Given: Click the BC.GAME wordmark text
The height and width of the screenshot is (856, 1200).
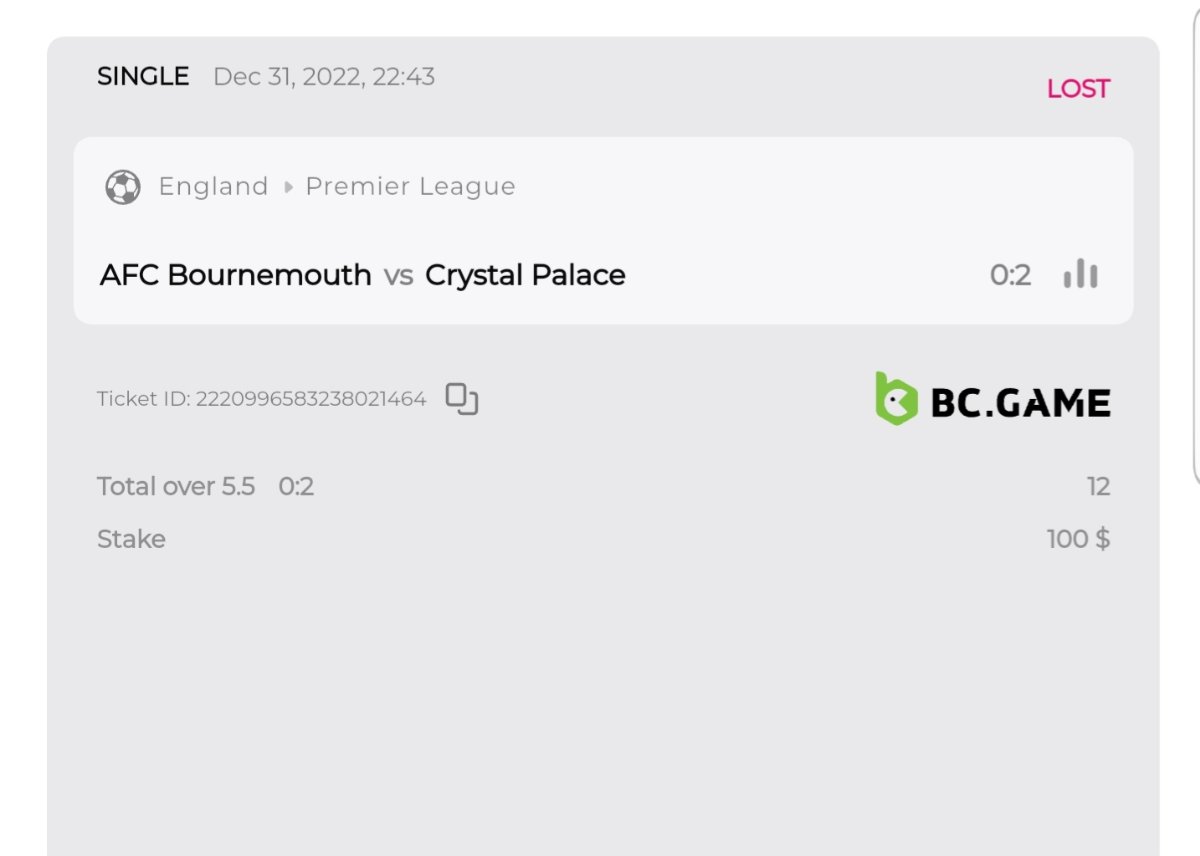Looking at the screenshot, I should (1020, 403).
